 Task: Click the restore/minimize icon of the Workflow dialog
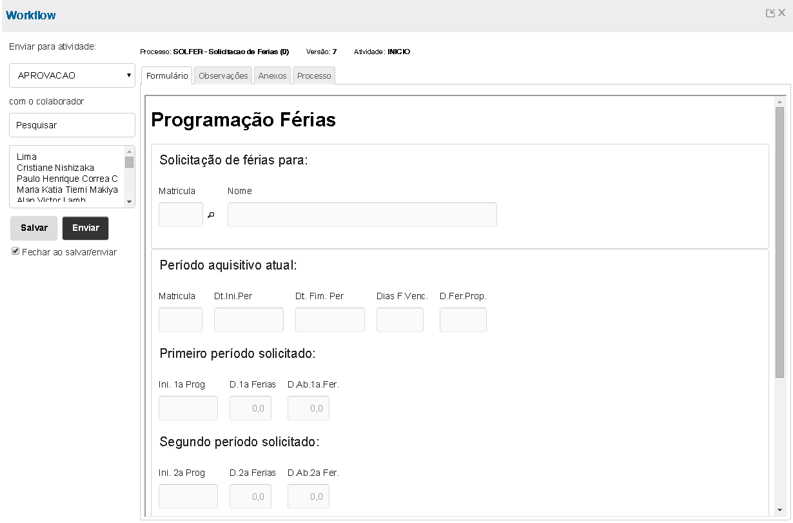coord(771,14)
